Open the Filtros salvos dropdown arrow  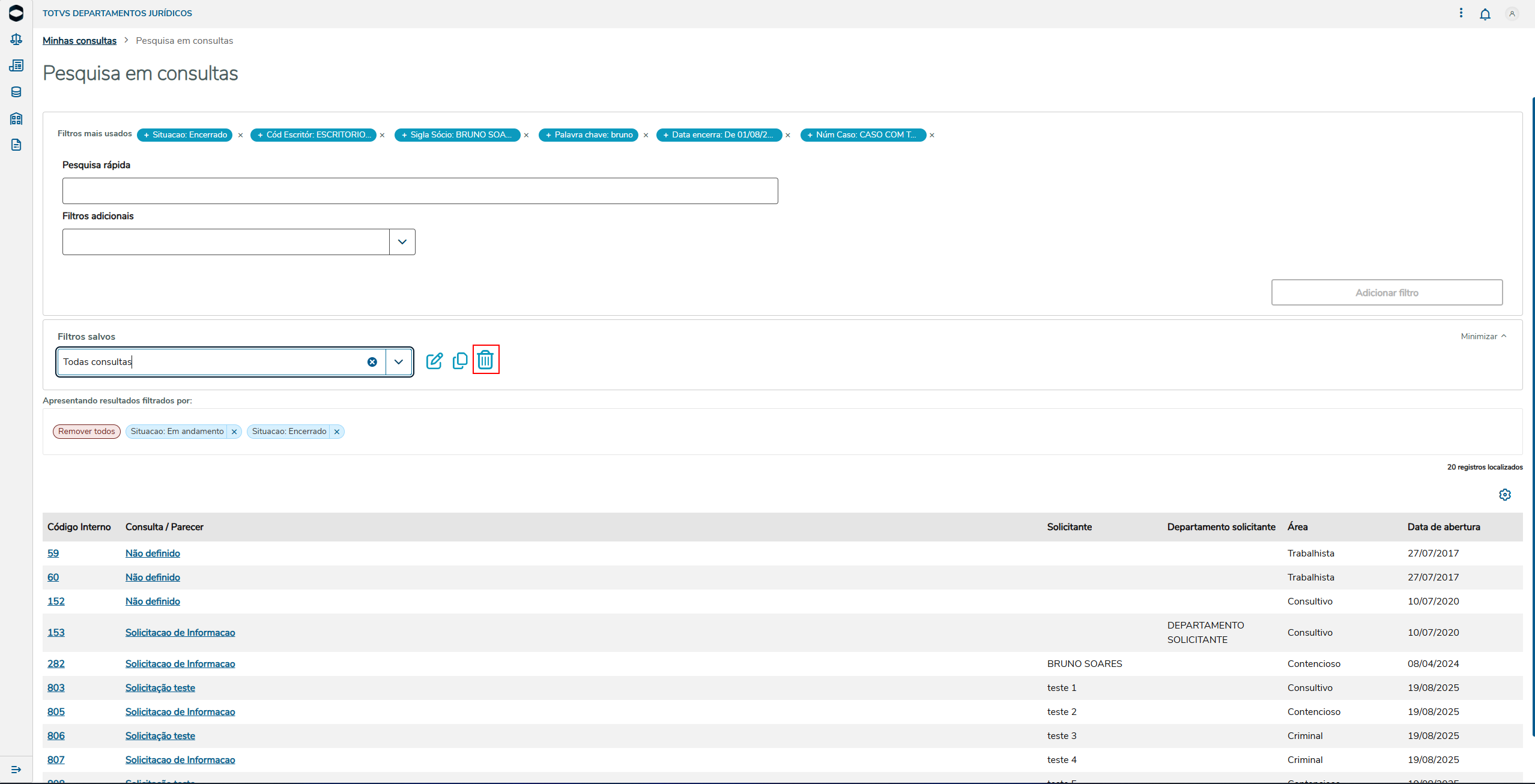[x=398, y=362]
